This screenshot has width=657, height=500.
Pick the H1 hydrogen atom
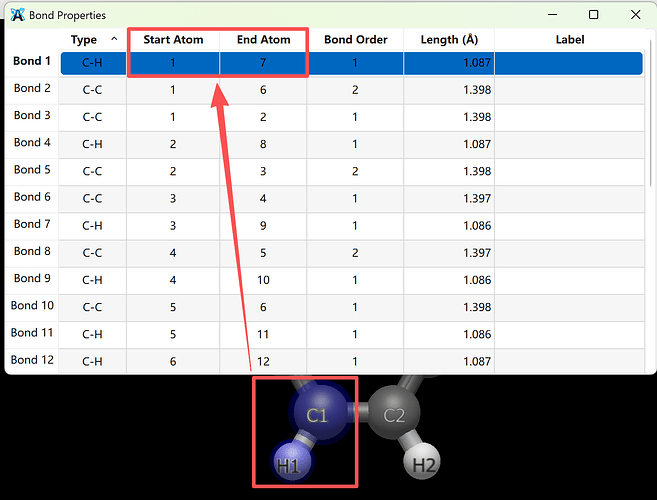(288, 465)
